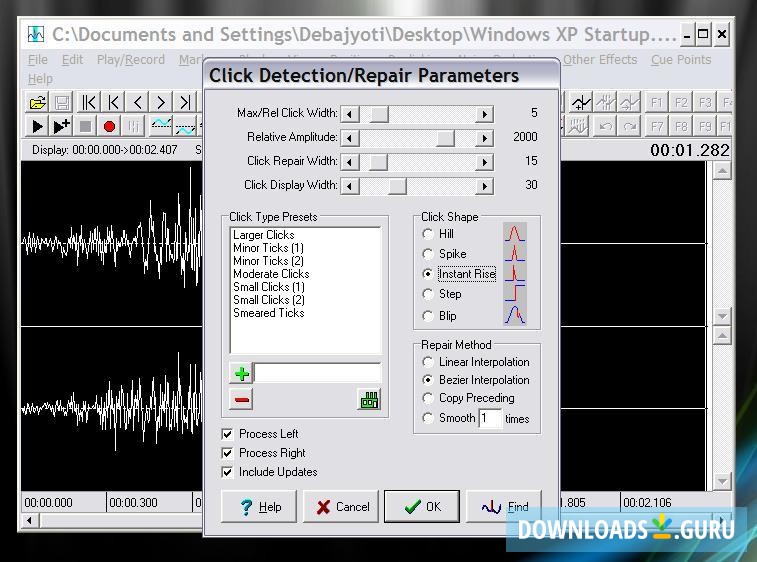
Task: Click the Relative Amplitude slider thumb
Action: tap(446, 139)
